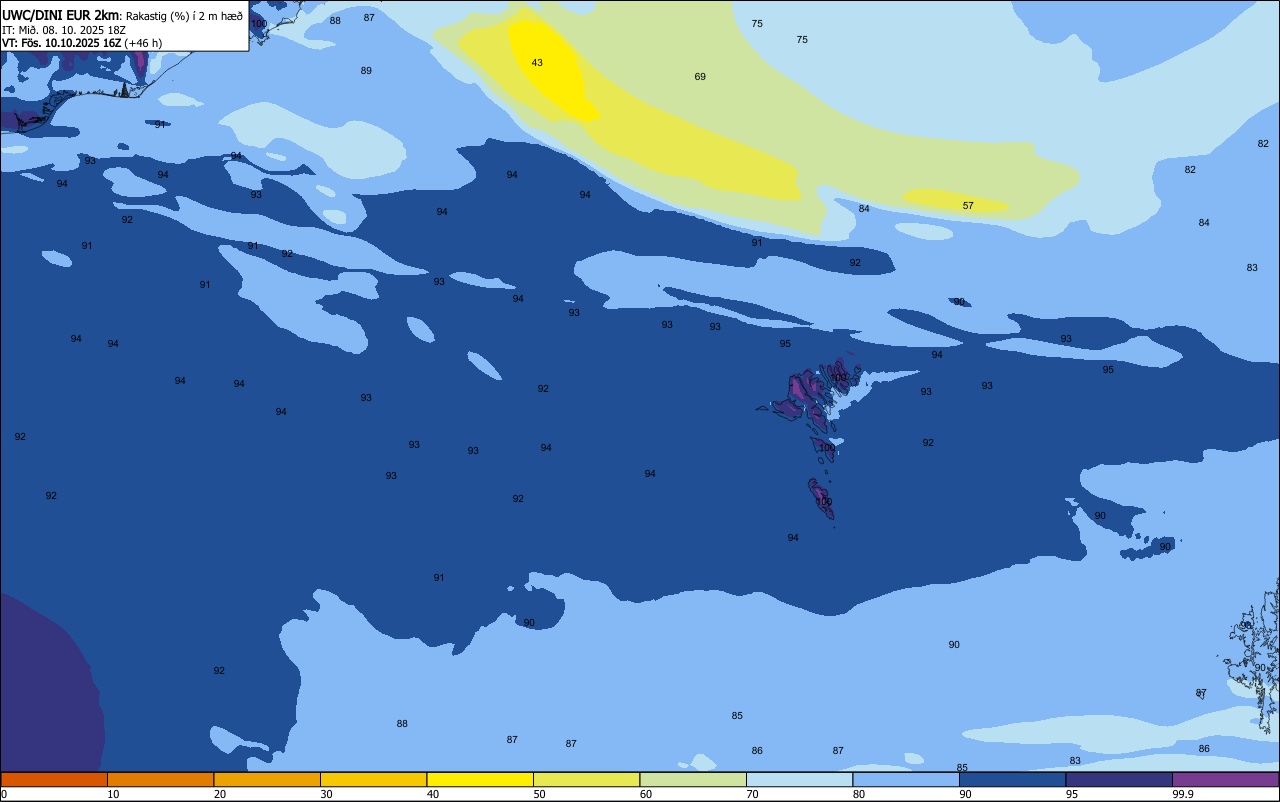Choose the 60–70 light green legend swatch
Screen dimensions: 1280x802
point(693,779)
